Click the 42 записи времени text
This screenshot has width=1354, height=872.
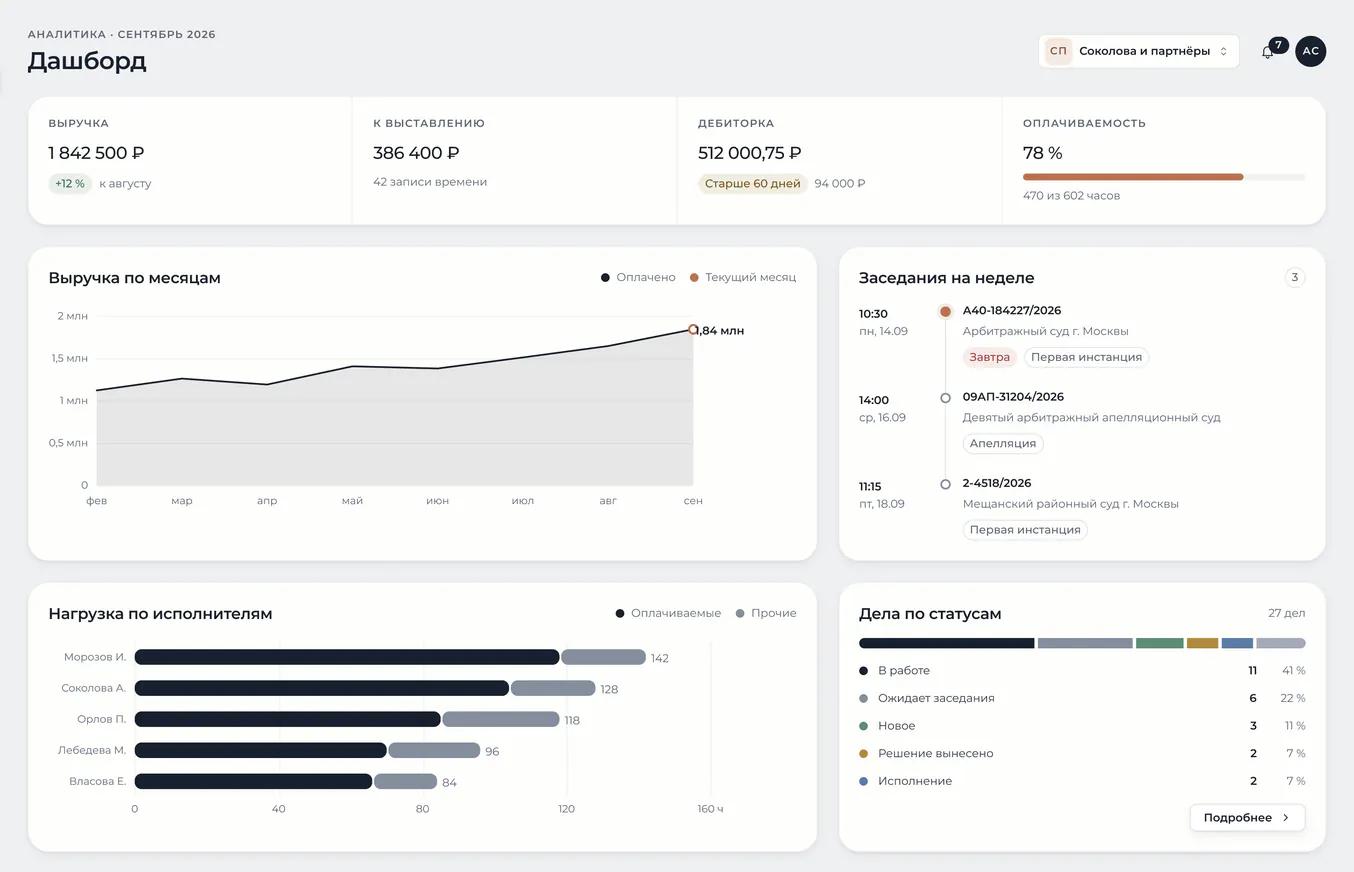[x=430, y=182]
